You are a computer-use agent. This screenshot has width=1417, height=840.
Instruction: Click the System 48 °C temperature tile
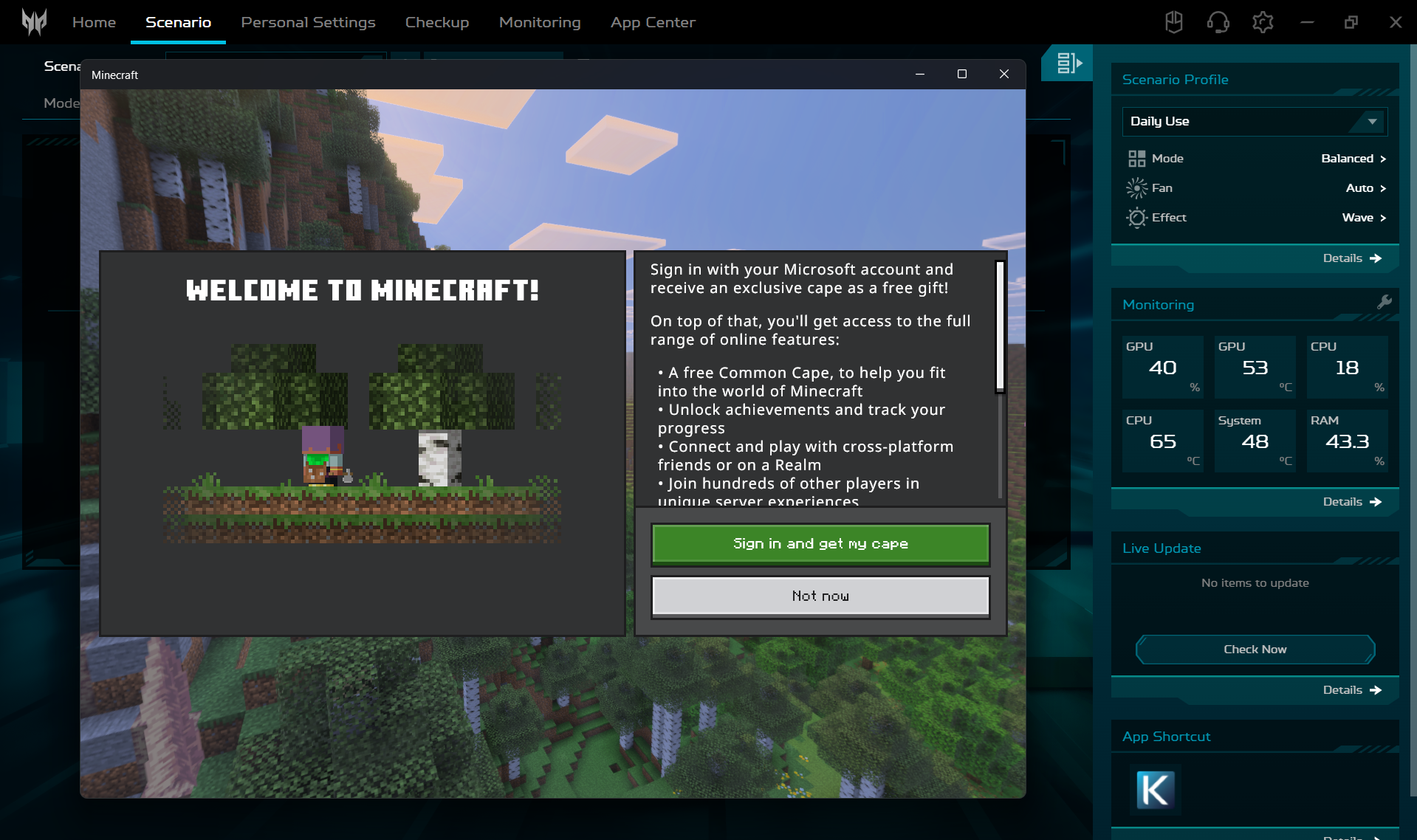[x=1255, y=441]
